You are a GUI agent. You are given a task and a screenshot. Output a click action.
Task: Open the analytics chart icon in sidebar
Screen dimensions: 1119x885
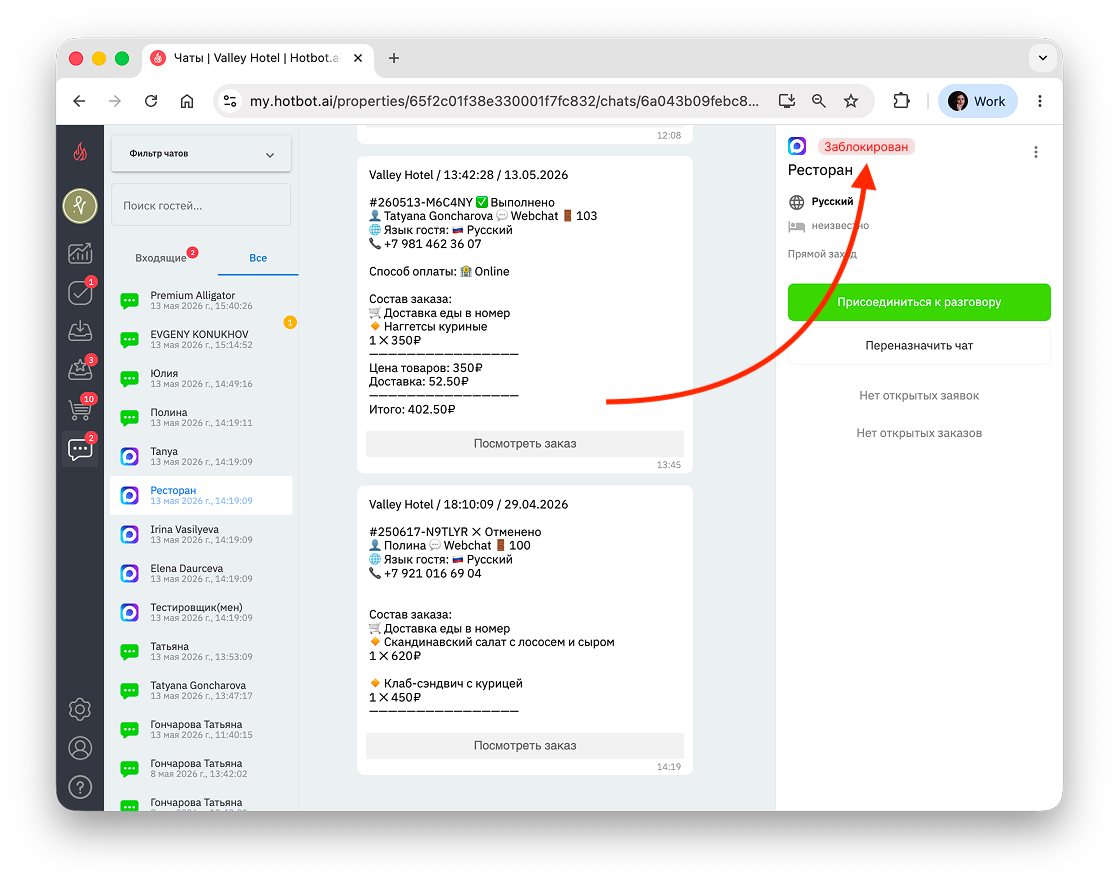point(80,253)
